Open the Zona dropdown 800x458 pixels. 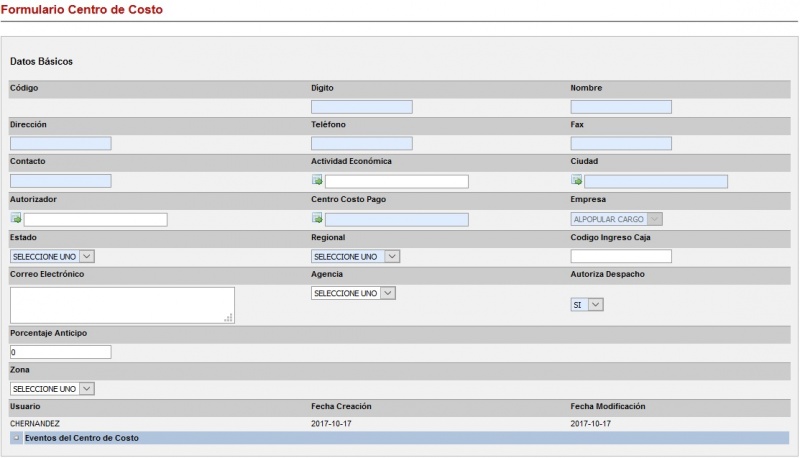pyautogui.click(x=52, y=388)
